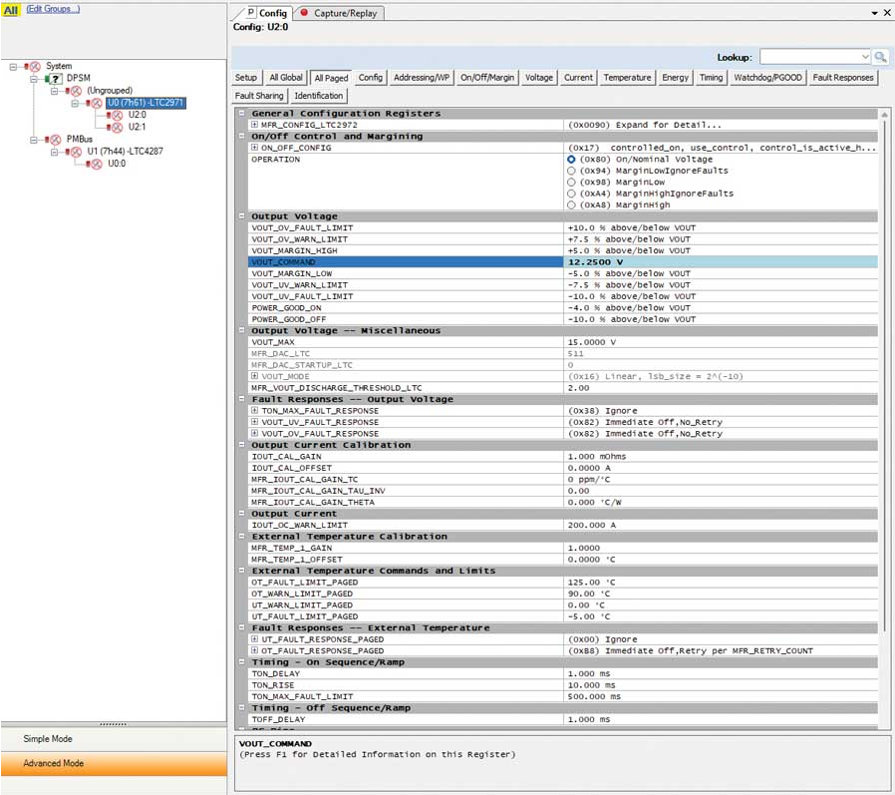Collapse the Output Voltage section
Viewport: 895px width, 795px height.
pos(242,216)
